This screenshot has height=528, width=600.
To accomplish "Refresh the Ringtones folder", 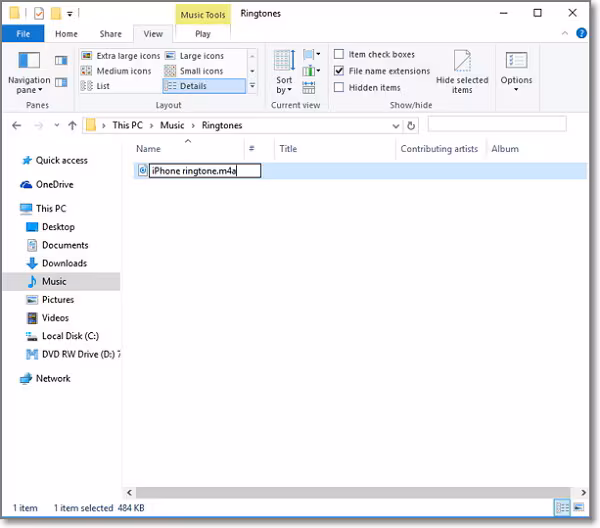I will pyautogui.click(x=411, y=126).
